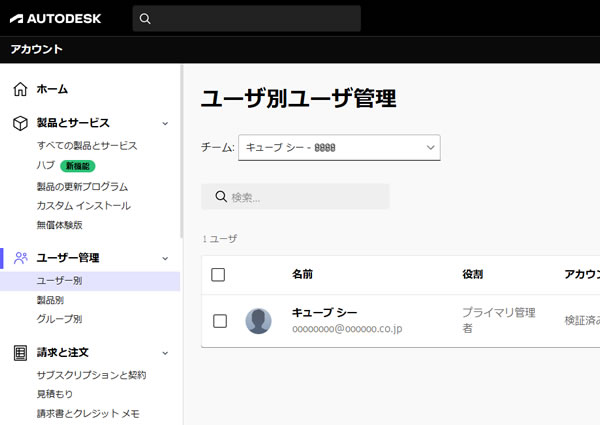The width and height of the screenshot is (600, 425).
Task: Select 製品別 in sidebar
Action: pos(50,300)
